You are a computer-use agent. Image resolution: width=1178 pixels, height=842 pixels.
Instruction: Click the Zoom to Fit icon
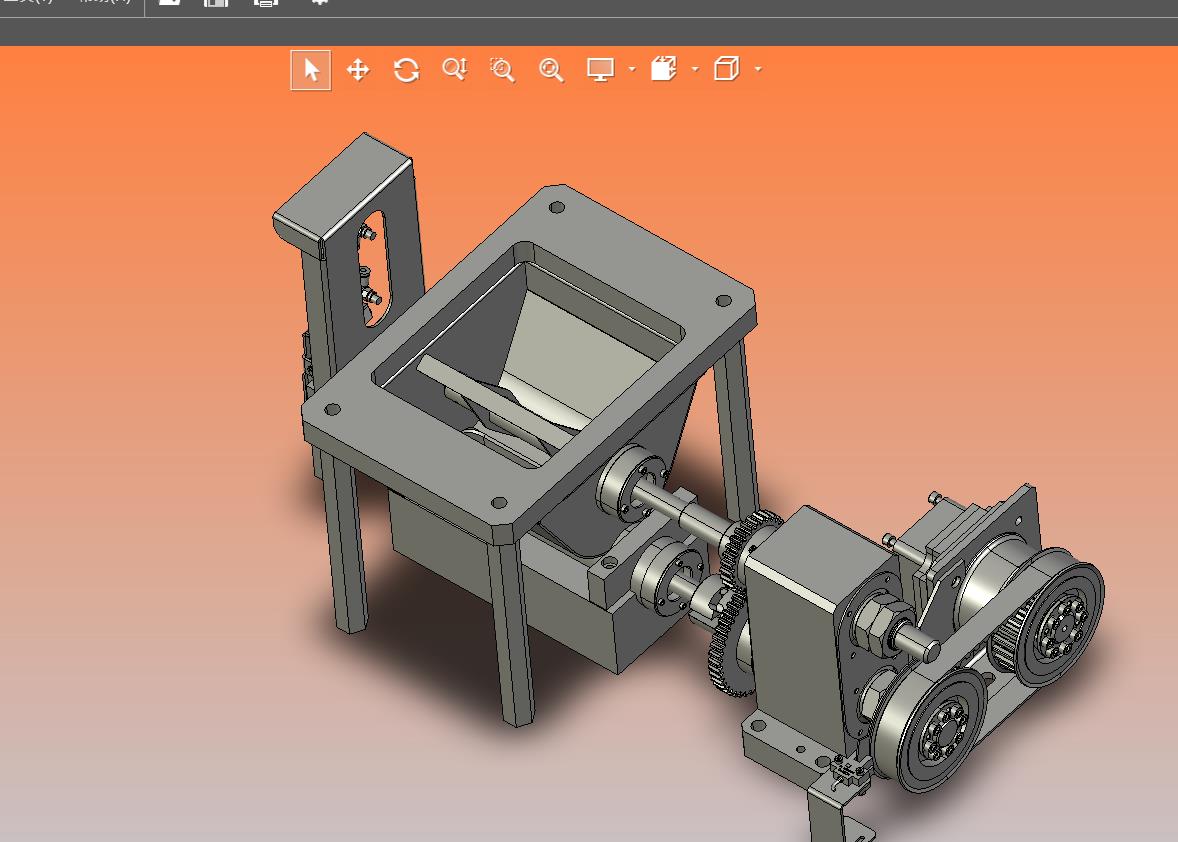[x=551, y=70]
